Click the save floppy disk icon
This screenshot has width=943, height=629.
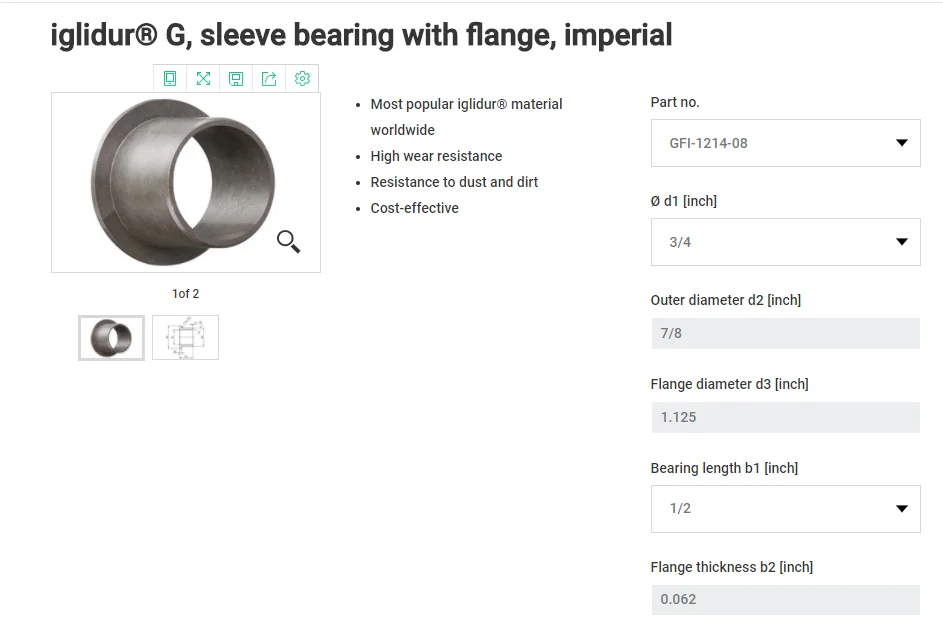(236, 78)
